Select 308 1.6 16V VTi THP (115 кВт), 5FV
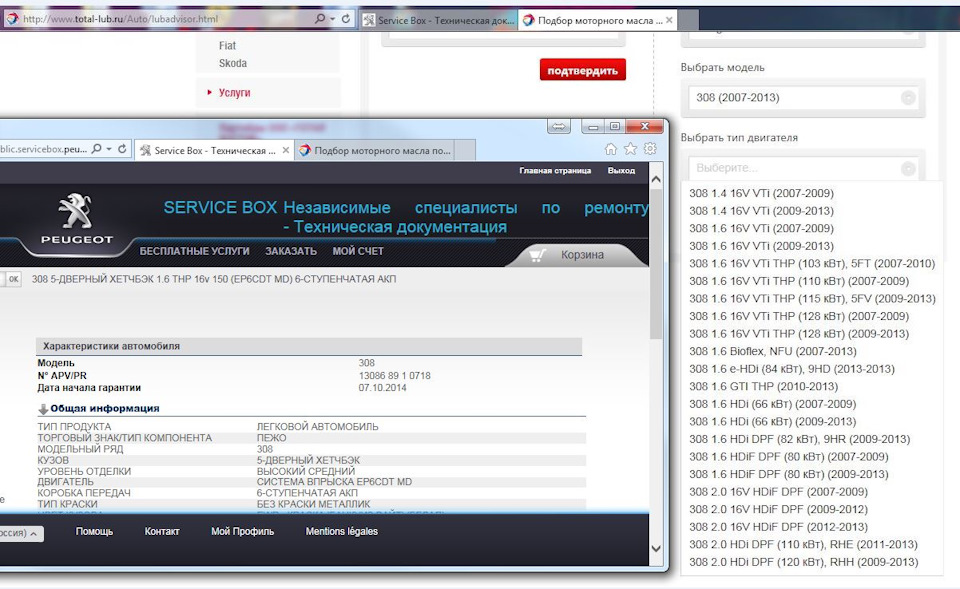The height and width of the screenshot is (589, 960). click(812, 299)
